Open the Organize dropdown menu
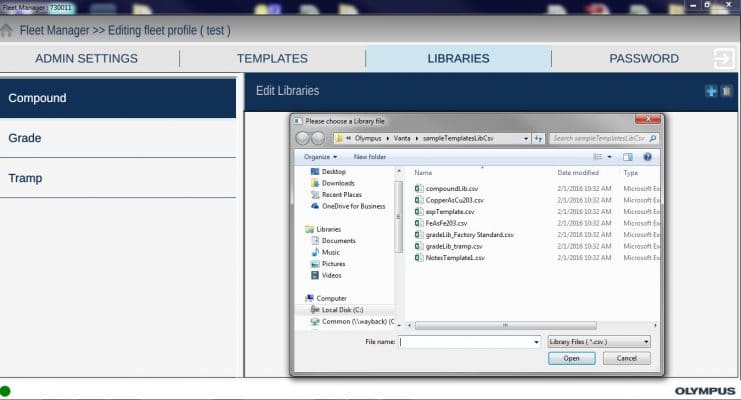This screenshot has width=741, height=400. tap(320, 157)
